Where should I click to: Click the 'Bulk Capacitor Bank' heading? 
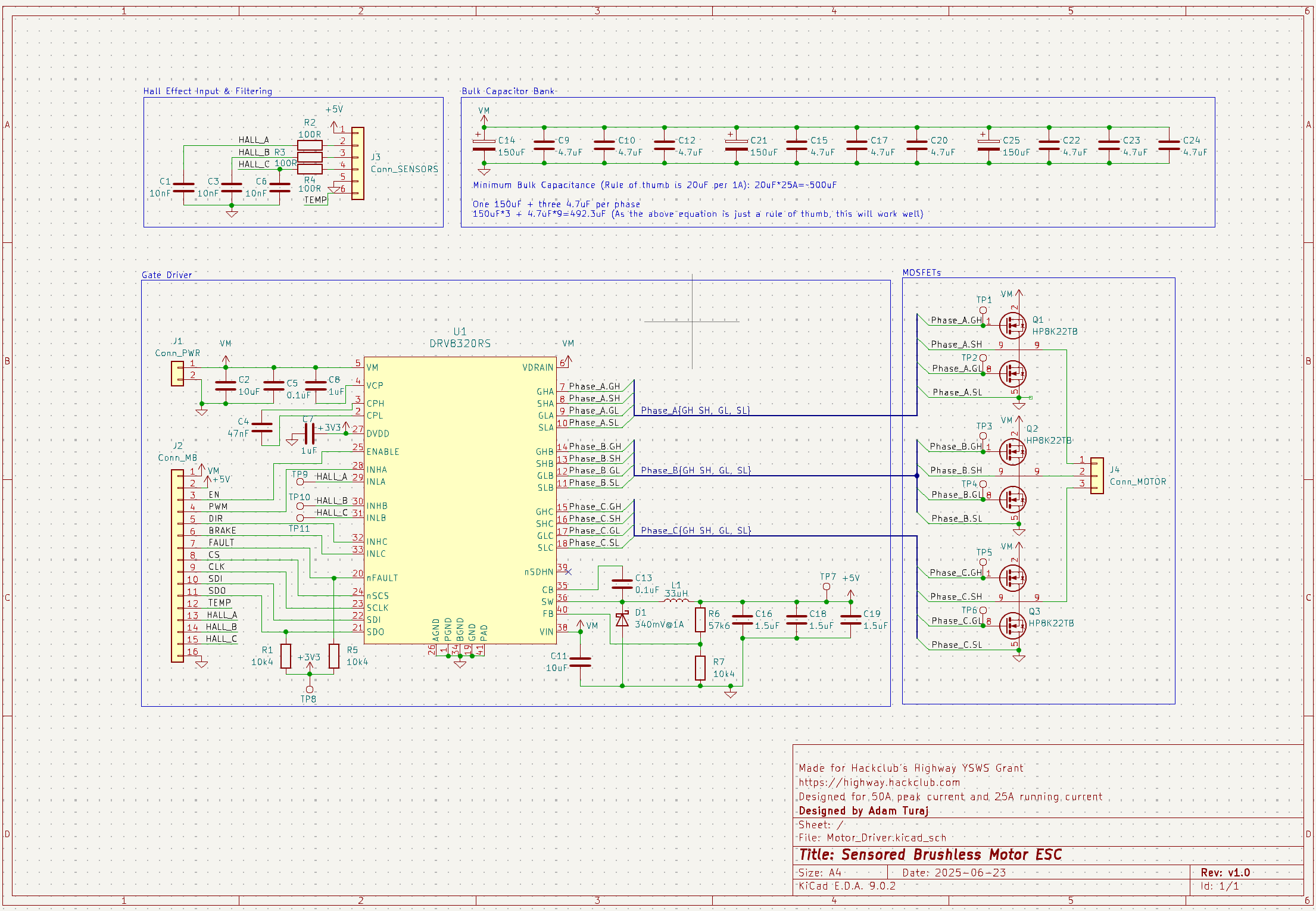click(x=508, y=91)
